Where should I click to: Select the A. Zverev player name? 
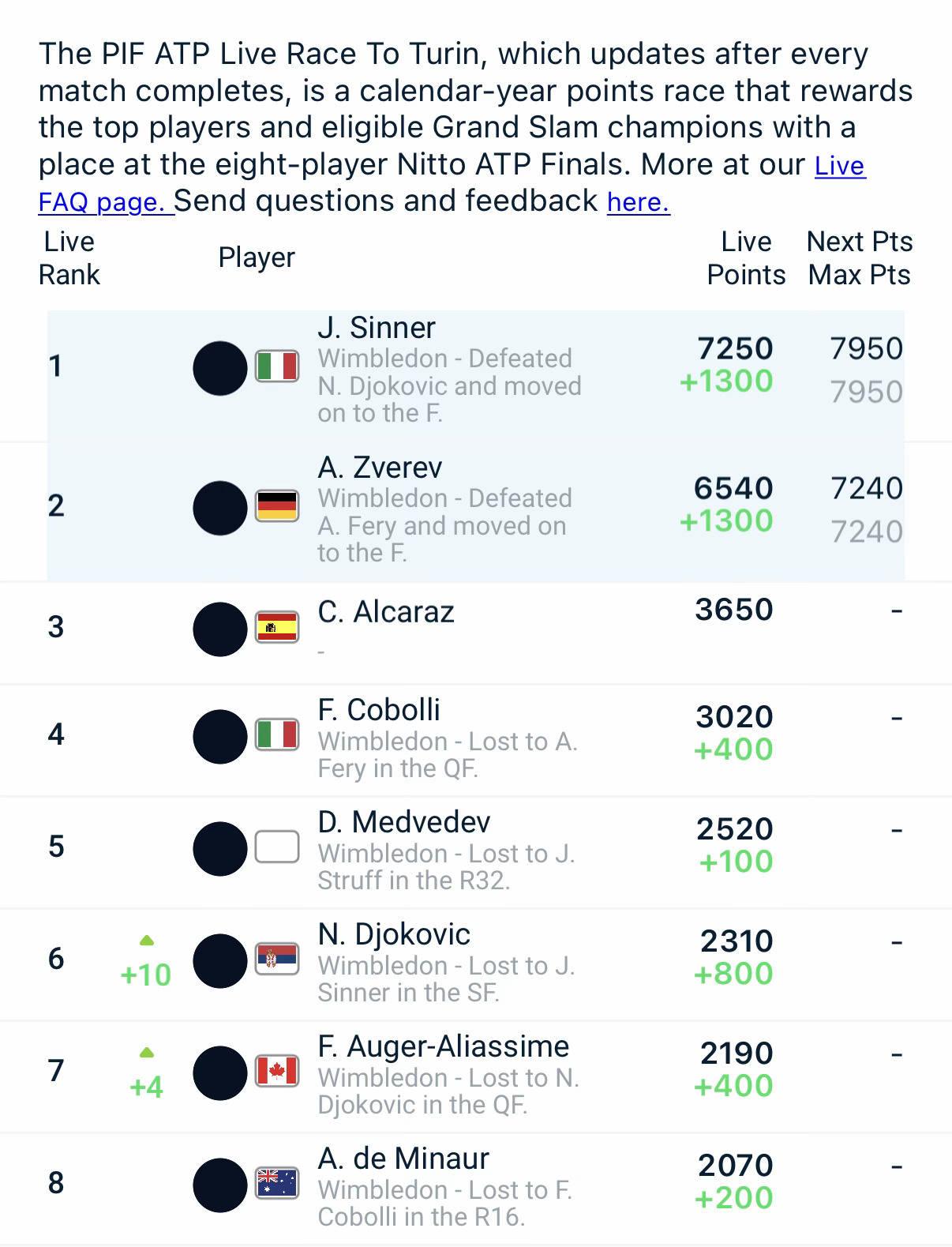point(380,468)
